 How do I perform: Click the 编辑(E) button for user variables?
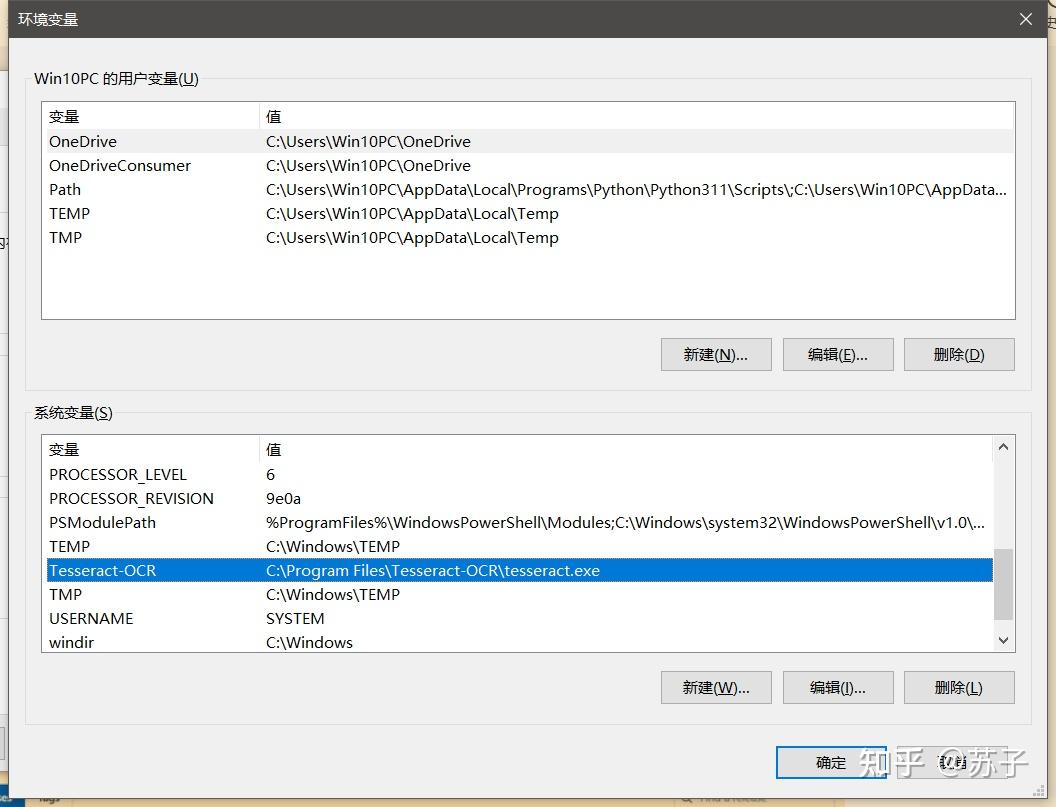pos(838,354)
